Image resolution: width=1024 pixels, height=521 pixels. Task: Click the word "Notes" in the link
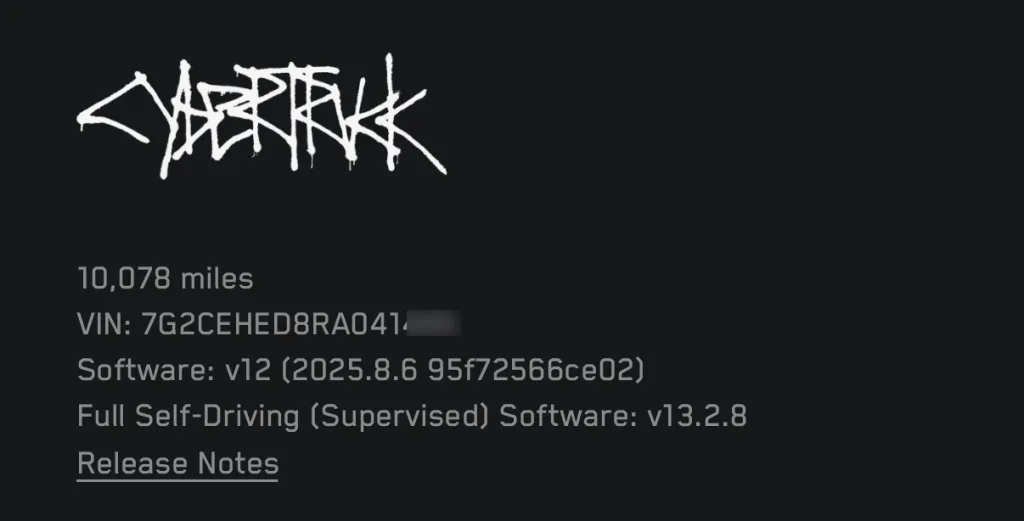point(238,464)
